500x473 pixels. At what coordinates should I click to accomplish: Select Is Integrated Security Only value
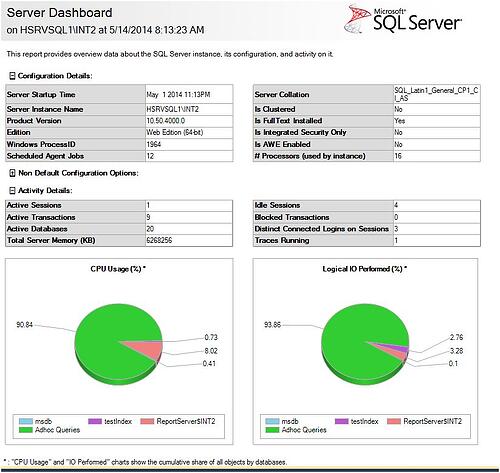398,132
